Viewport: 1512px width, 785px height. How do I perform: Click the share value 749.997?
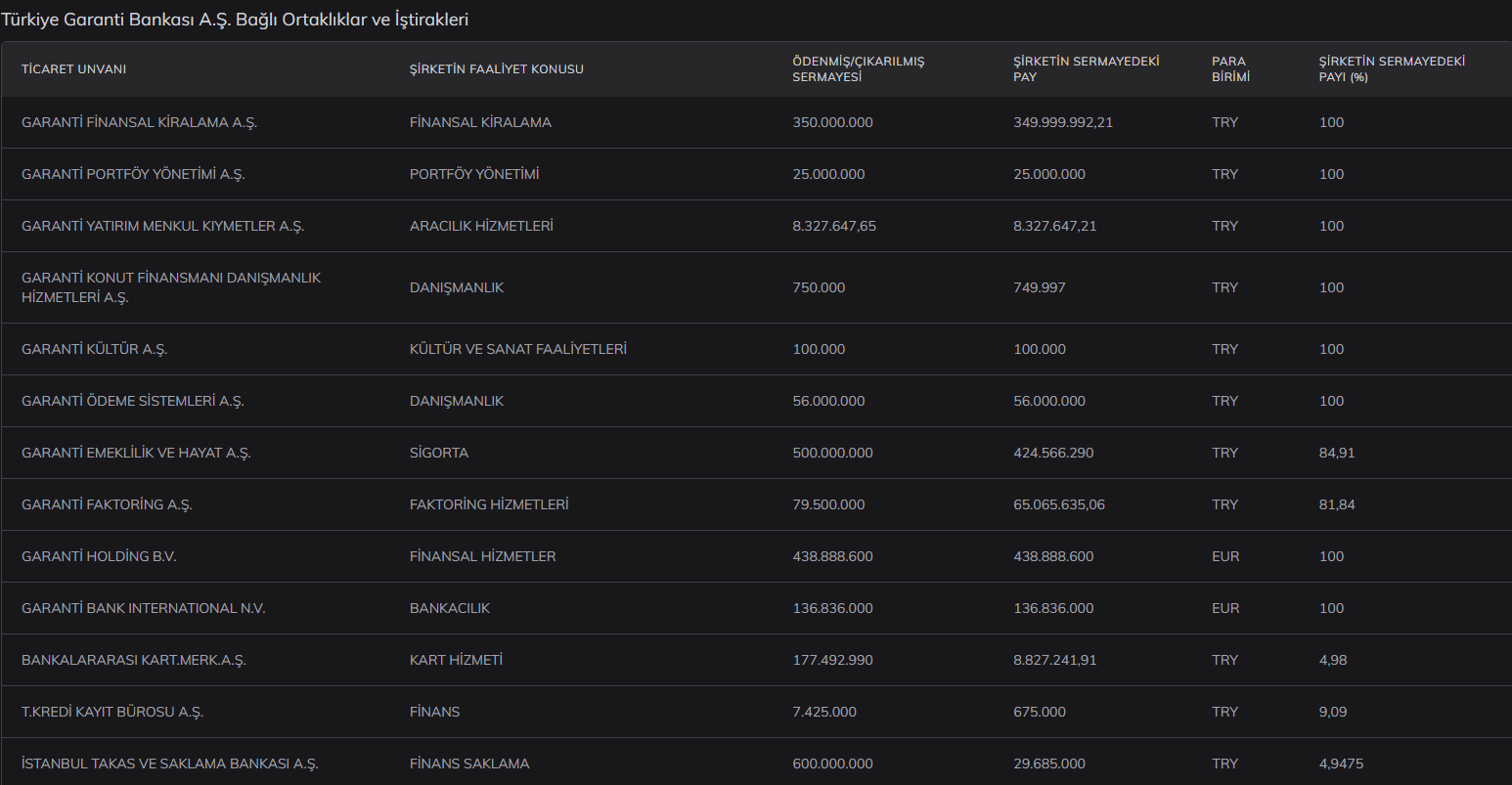(1040, 287)
